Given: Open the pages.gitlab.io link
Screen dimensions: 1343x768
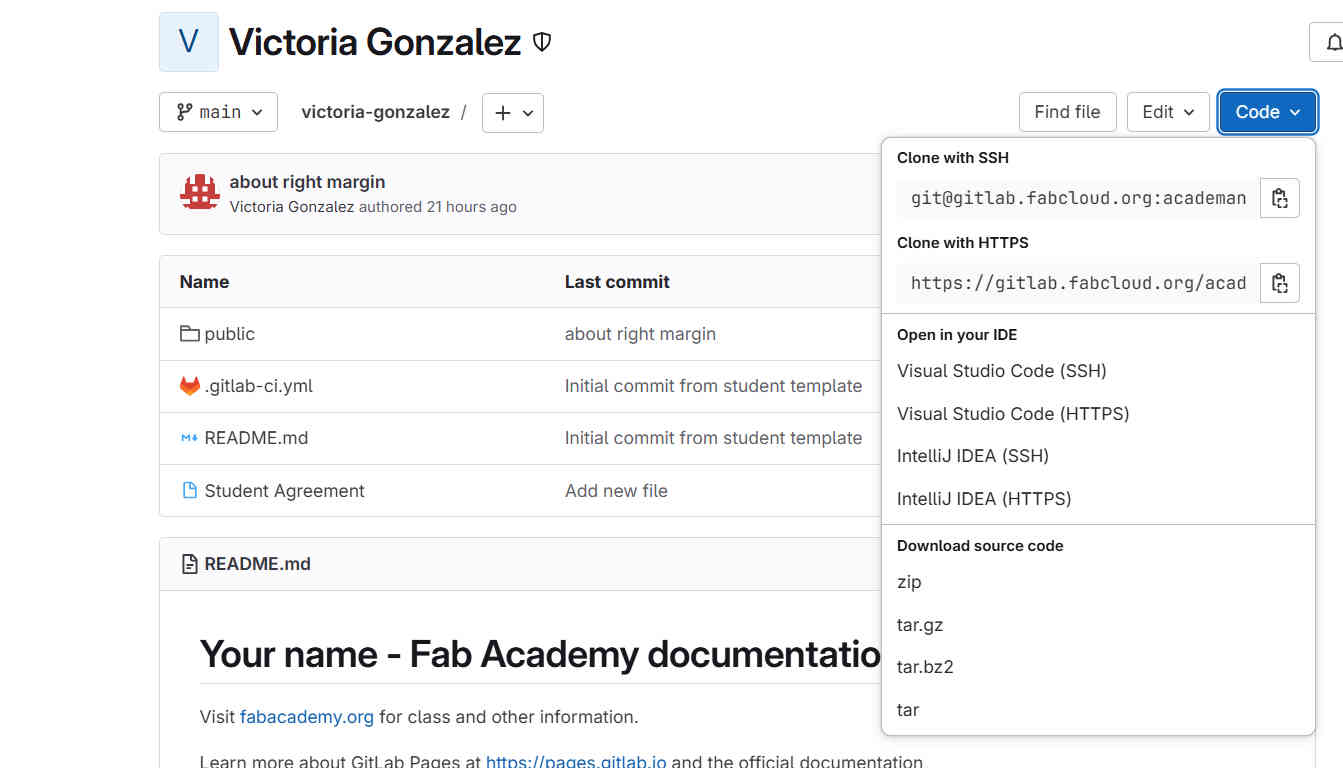Looking at the screenshot, I should pos(576,761).
